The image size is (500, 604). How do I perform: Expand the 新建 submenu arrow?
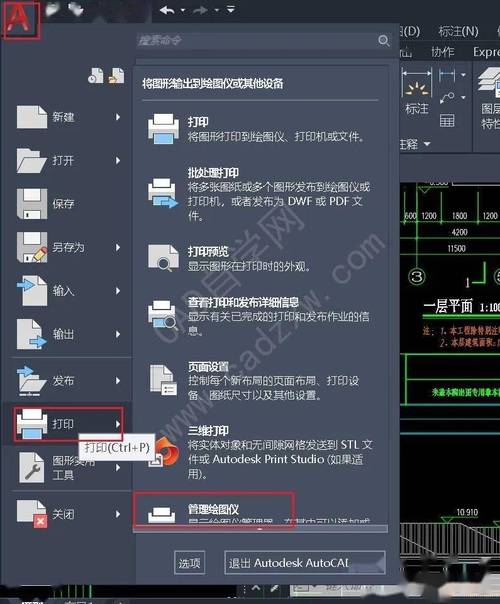pyautogui.click(x=118, y=117)
